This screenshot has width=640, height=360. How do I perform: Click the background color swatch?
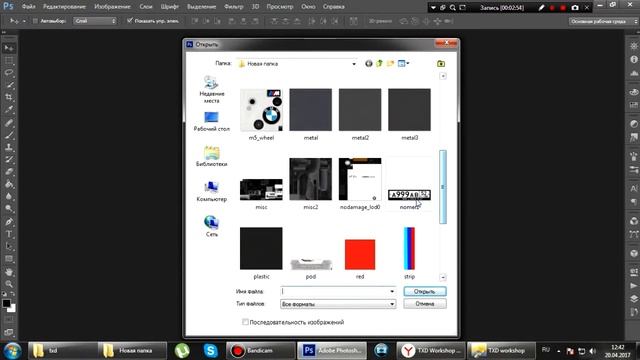point(12,309)
